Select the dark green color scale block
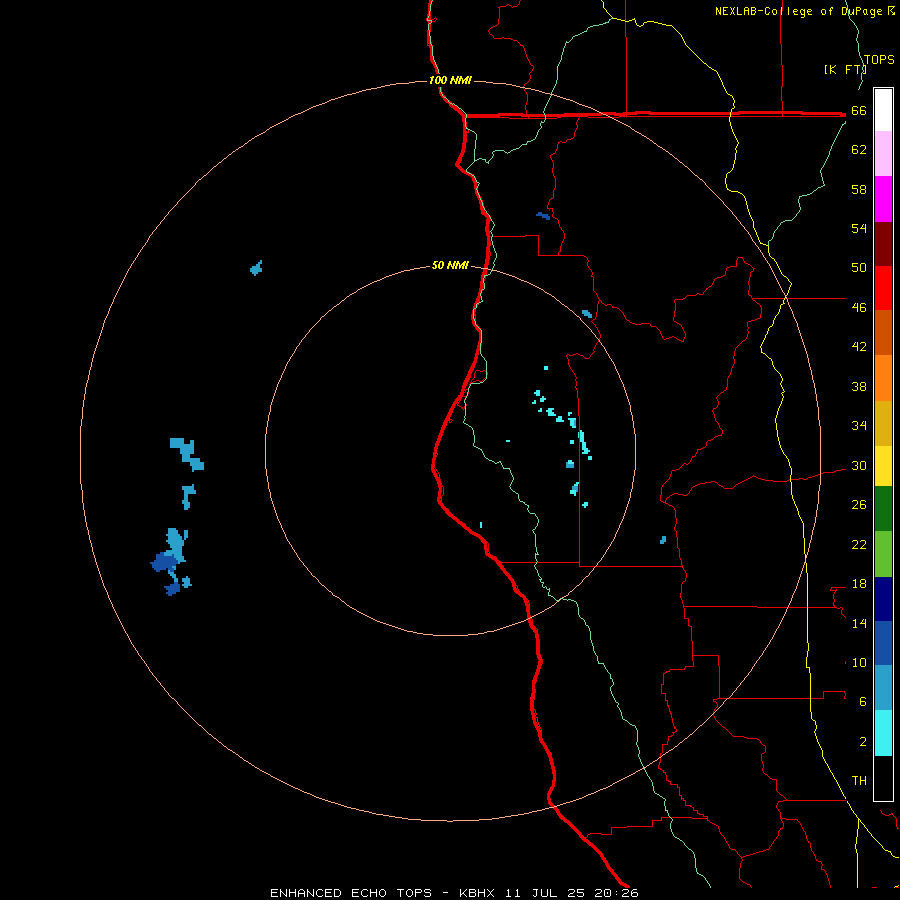The width and height of the screenshot is (900, 900). click(x=883, y=509)
